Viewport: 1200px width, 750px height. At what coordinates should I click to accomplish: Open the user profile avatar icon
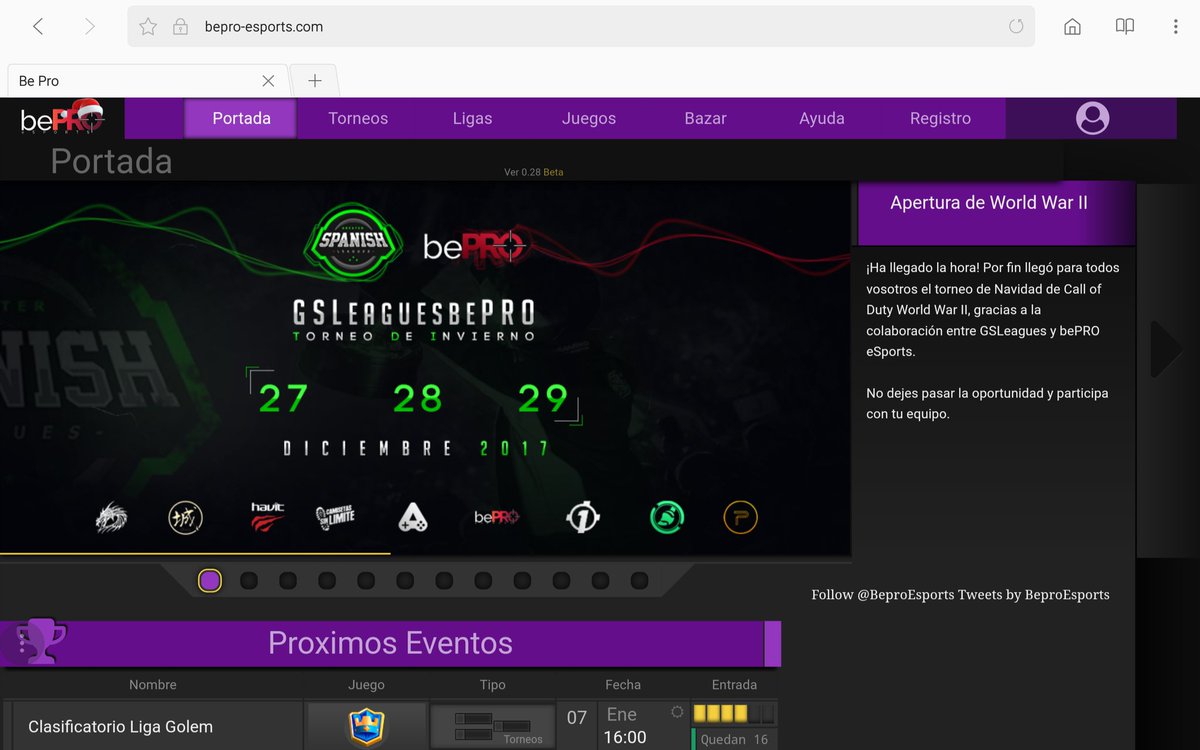click(1092, 118)
